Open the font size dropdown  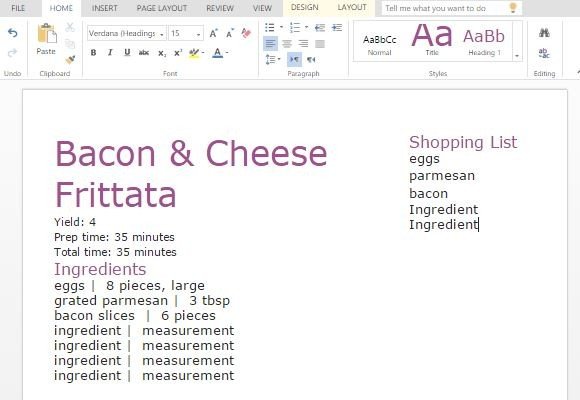point(199,34)
